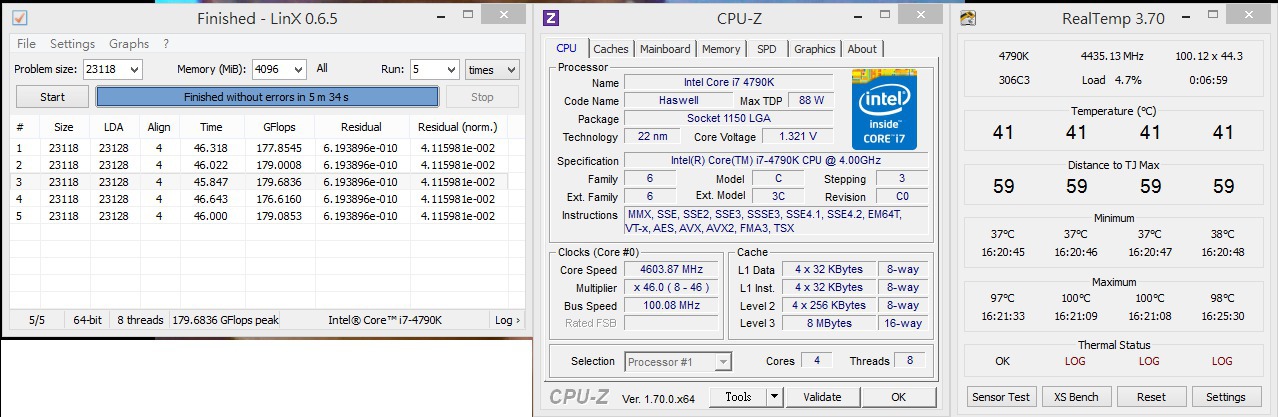Screen dimensions: 1278x417
Task: Click the Core Voltage value 1.321 V
Action: [x=796, y=136]
